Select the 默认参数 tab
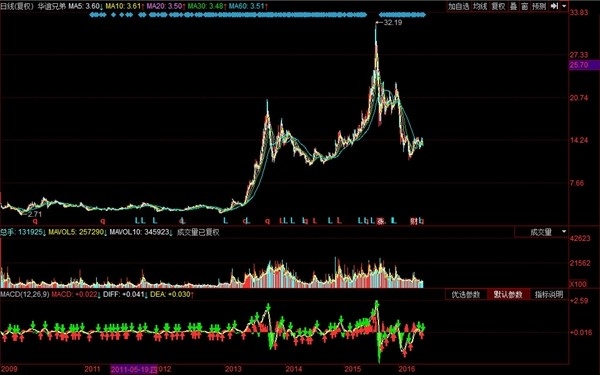The height and width of the screenshot is (375, 600). pyautogui.click(x=508, y=294)
